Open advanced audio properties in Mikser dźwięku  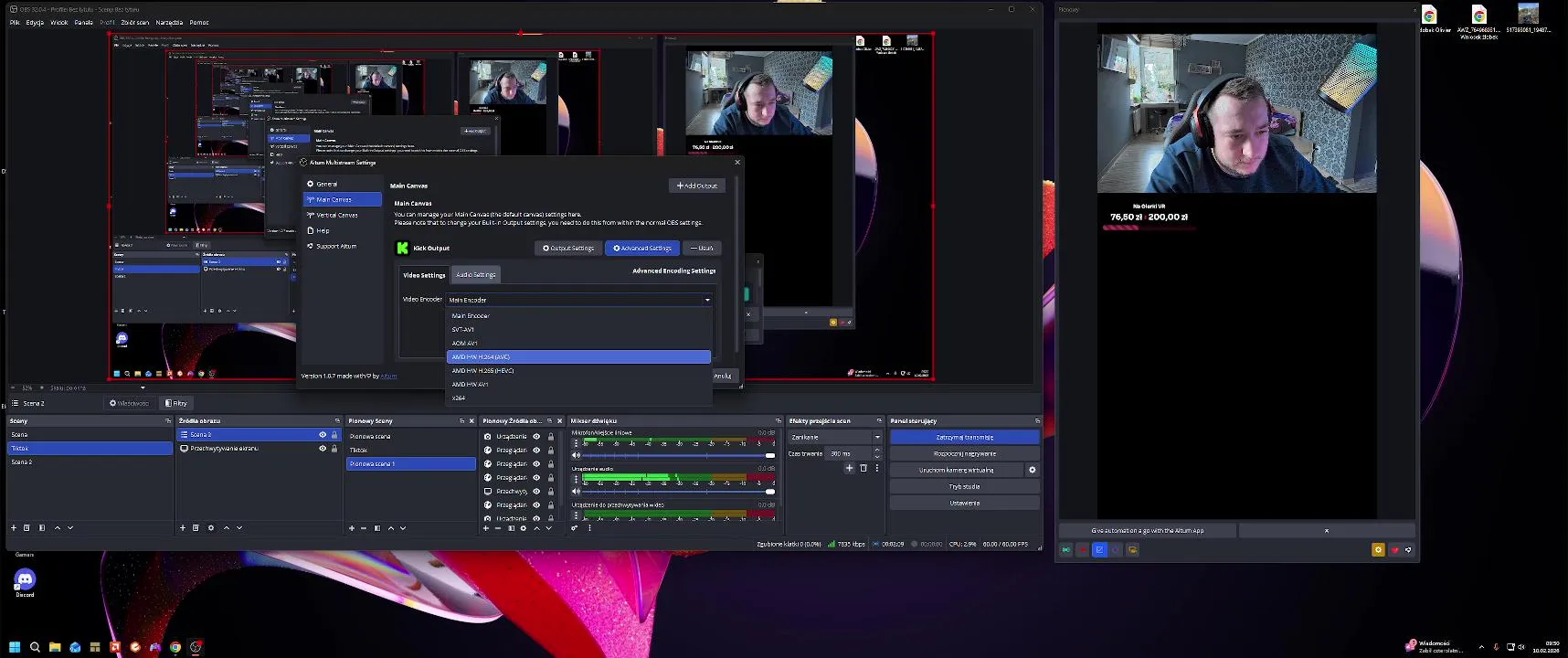(575, 527)
